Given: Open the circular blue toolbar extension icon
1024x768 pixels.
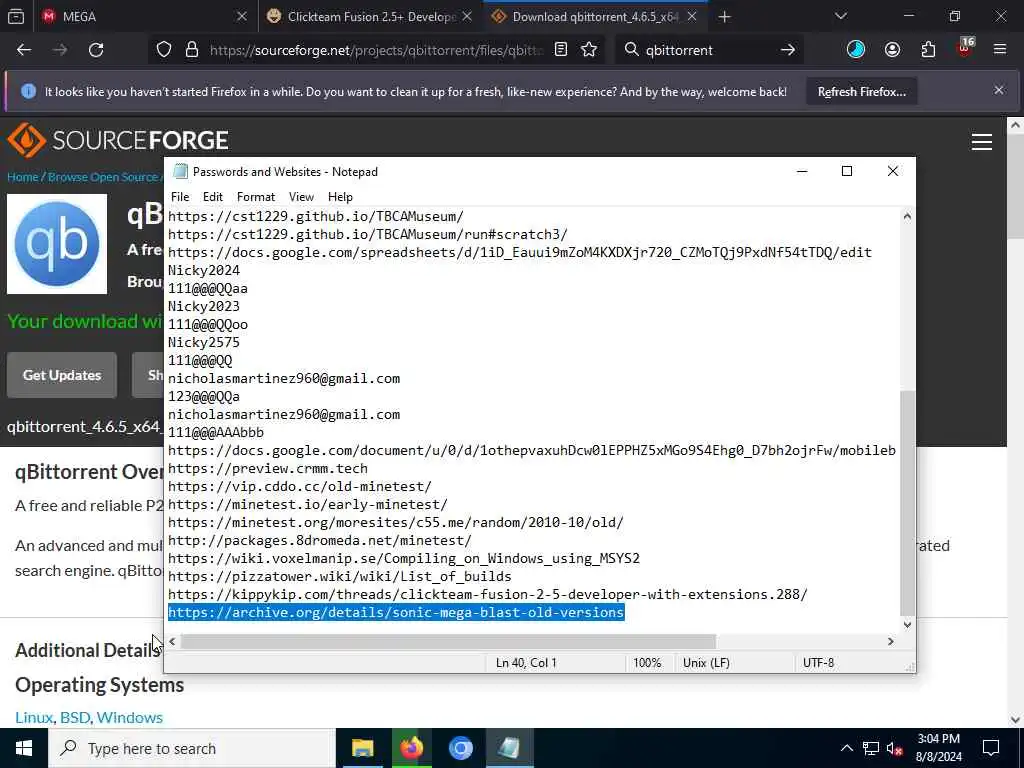Looking at the screenshot, I should point(856,50).
